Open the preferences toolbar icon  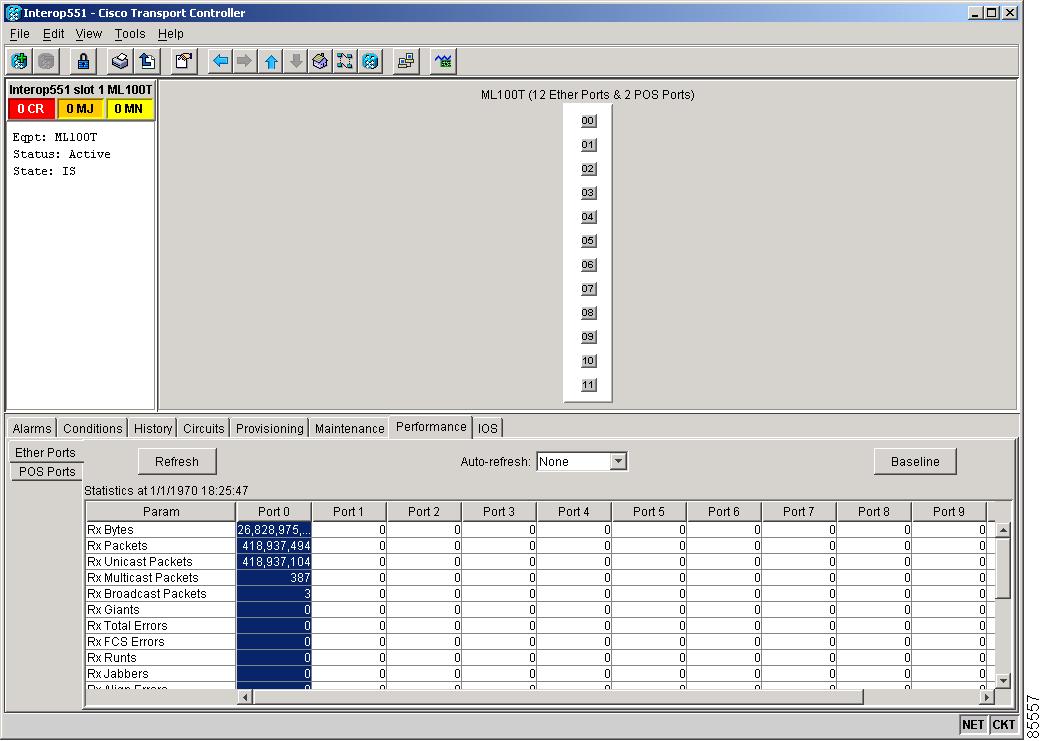(x=183, y=61)
